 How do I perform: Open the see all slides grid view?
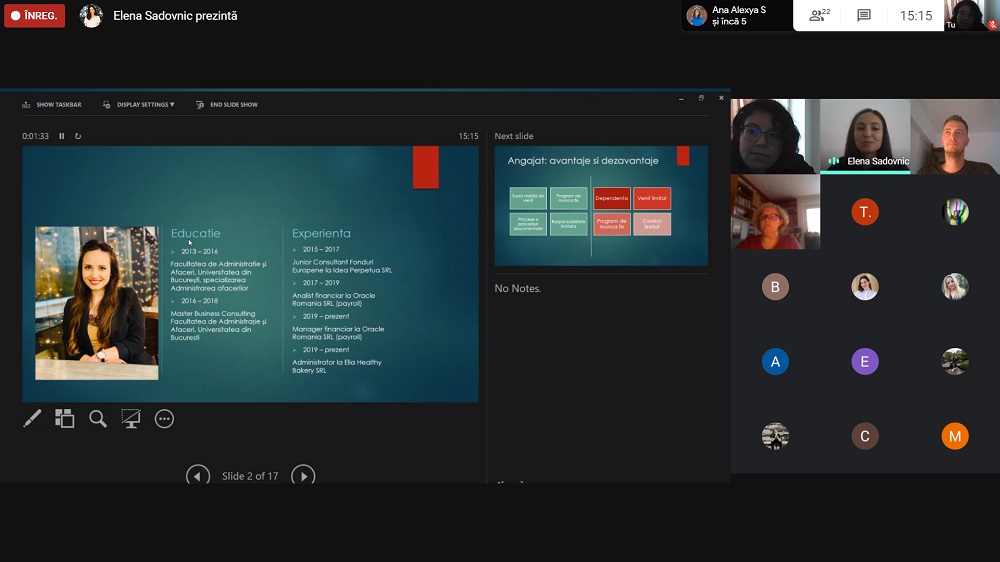point(65,419)
